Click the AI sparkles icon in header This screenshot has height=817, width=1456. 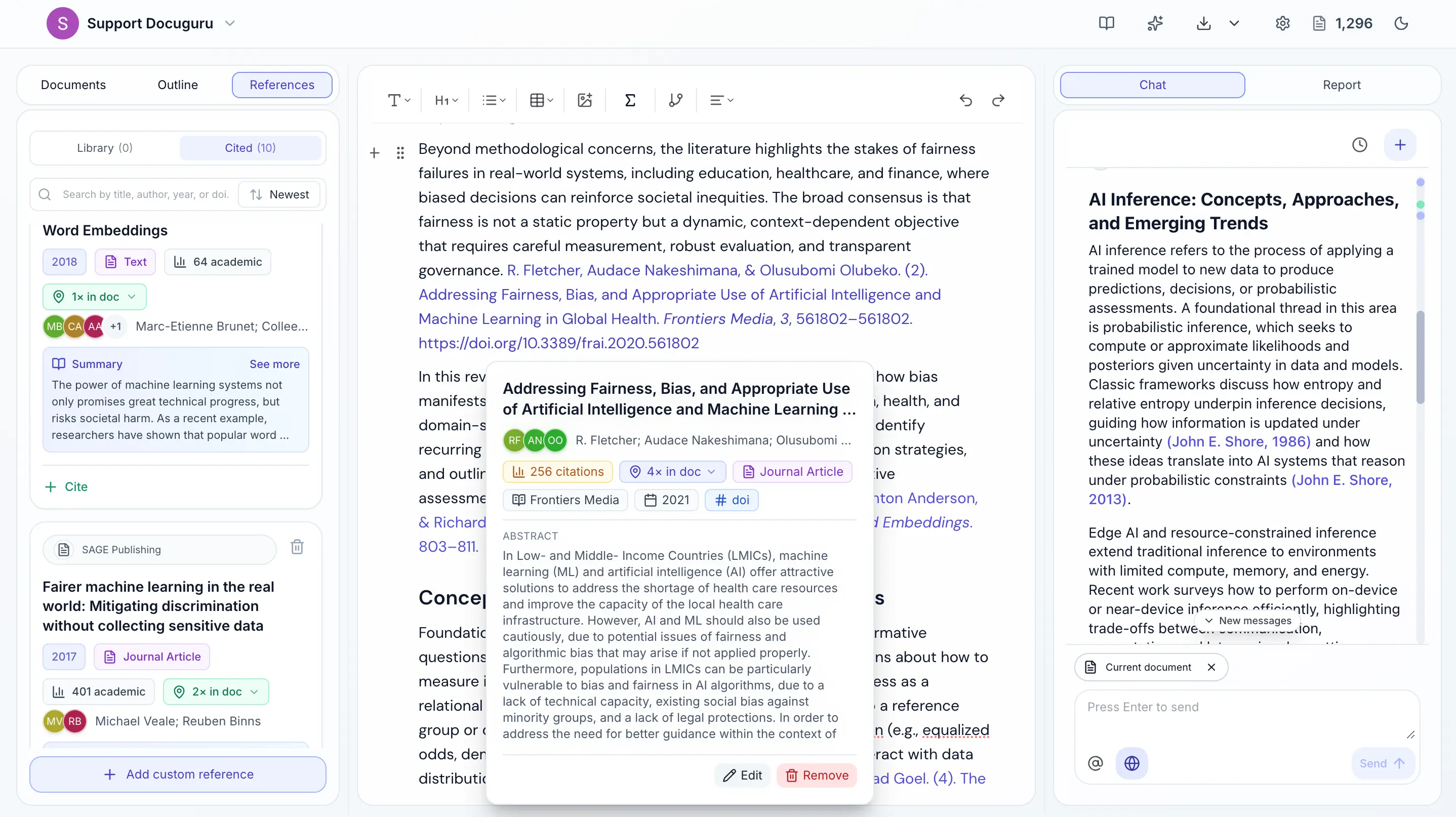[x=1155, y=23]
